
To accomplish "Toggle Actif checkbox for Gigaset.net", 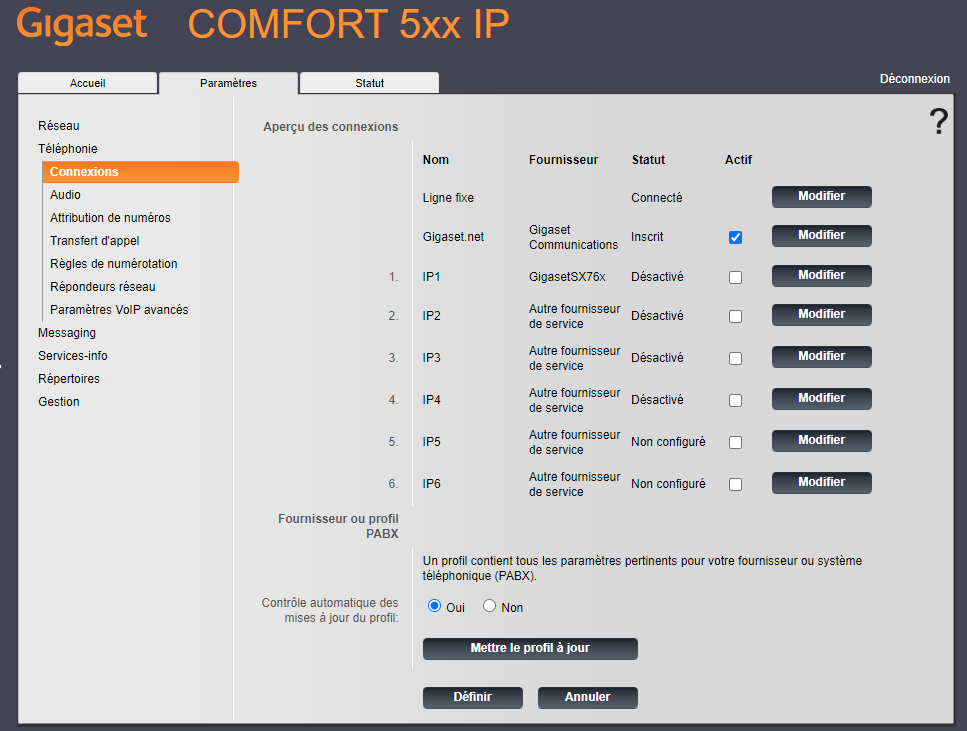I will (x=735, y=237).
